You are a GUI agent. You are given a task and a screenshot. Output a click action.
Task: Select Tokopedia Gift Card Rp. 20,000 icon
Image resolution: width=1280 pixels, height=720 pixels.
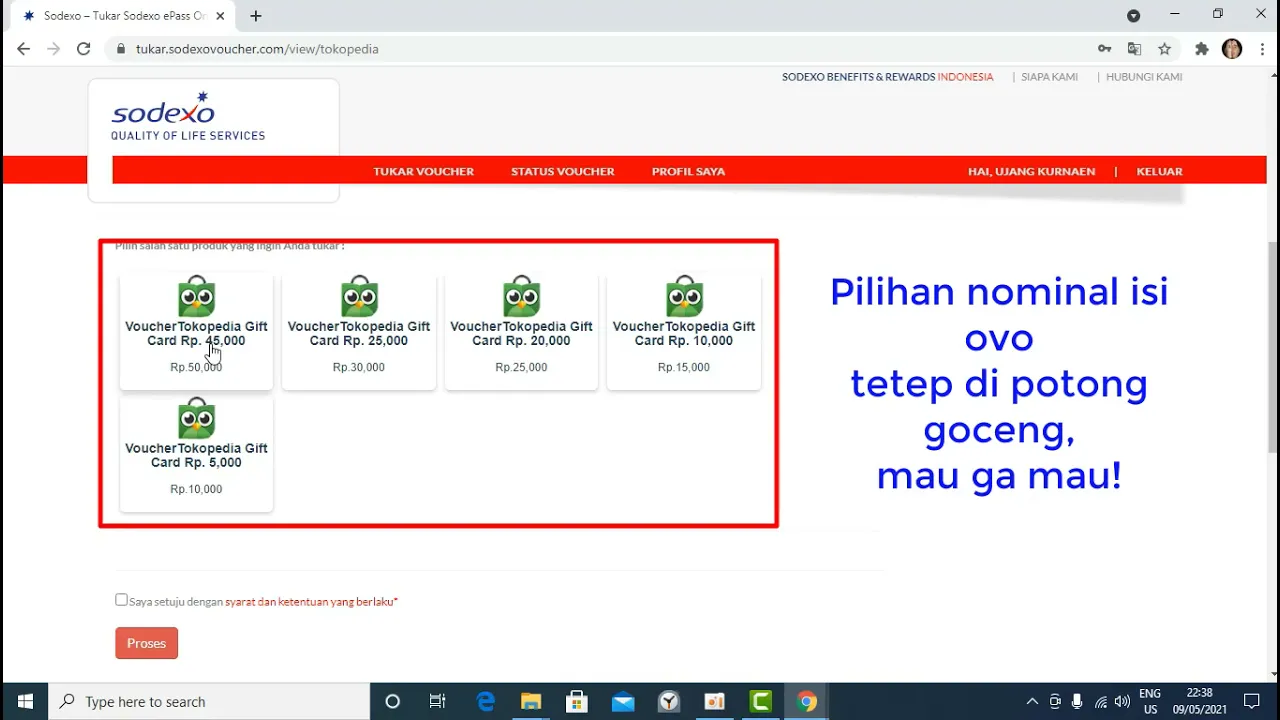521,296
